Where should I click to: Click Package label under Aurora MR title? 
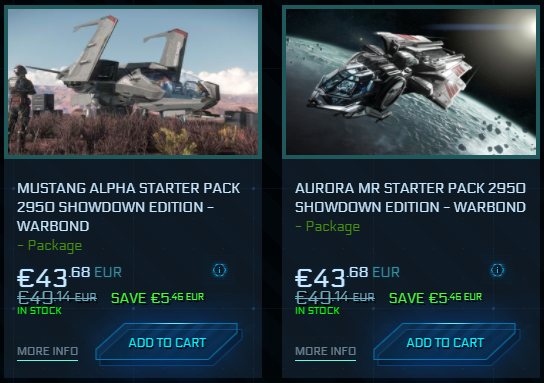point(328,227)
